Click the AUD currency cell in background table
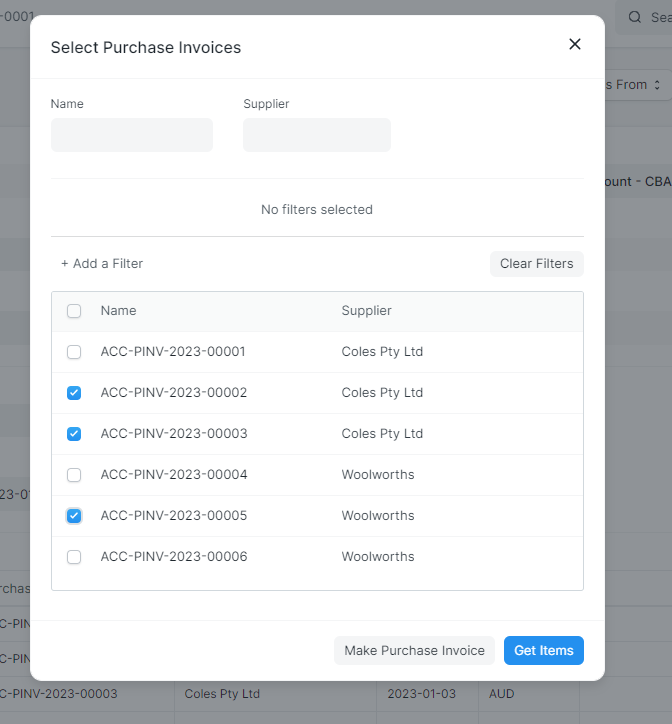 (501, 694)
